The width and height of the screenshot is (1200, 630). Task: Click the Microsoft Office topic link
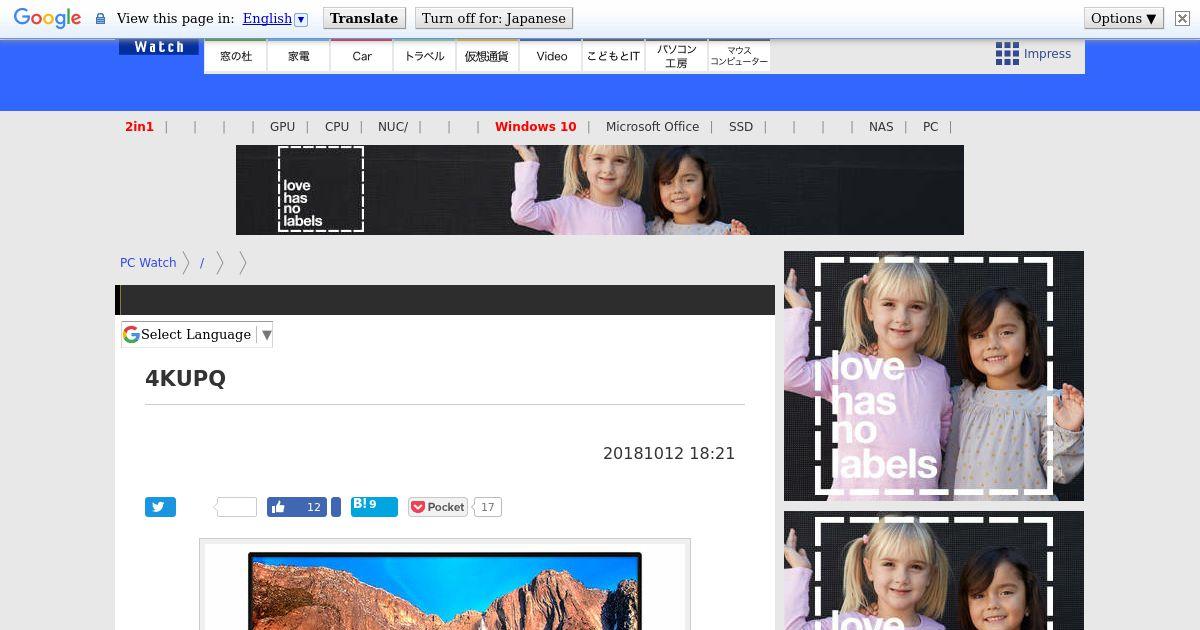652,127
